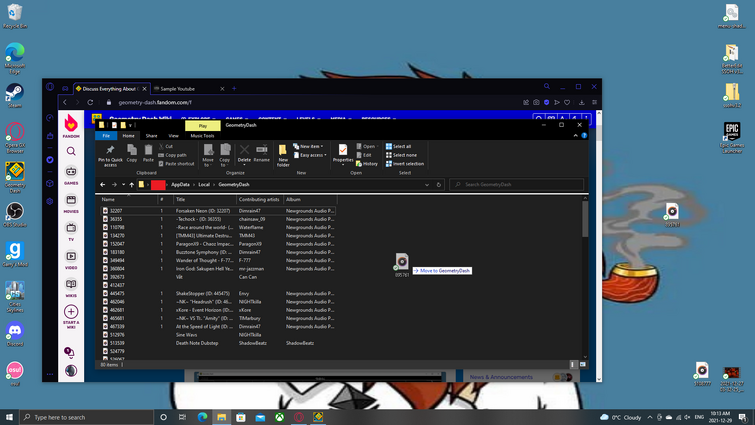The height and width of the screenshot is (425, 755).
Task: Expand the address bar history dropdown
Action: click(x=427, y=184)
